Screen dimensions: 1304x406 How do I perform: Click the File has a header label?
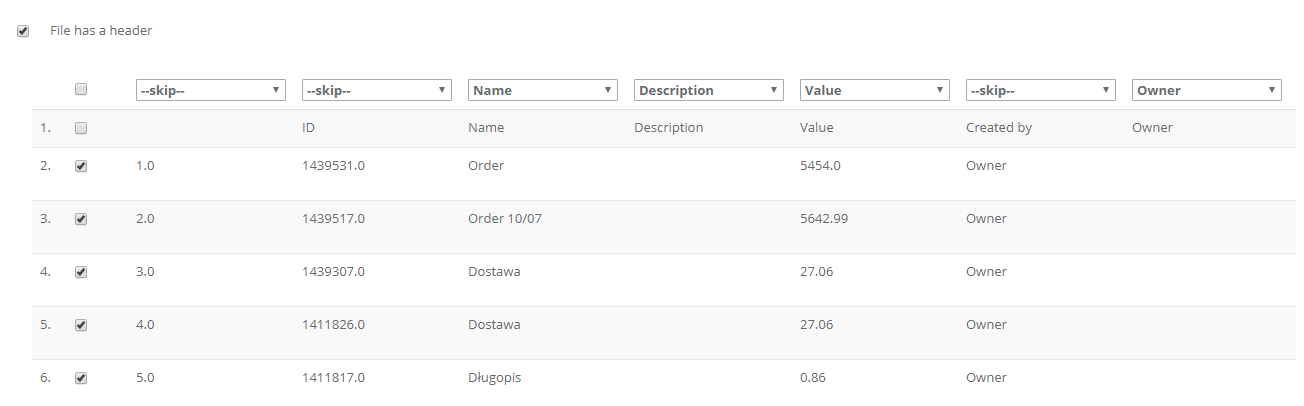[x=101, y=31]
